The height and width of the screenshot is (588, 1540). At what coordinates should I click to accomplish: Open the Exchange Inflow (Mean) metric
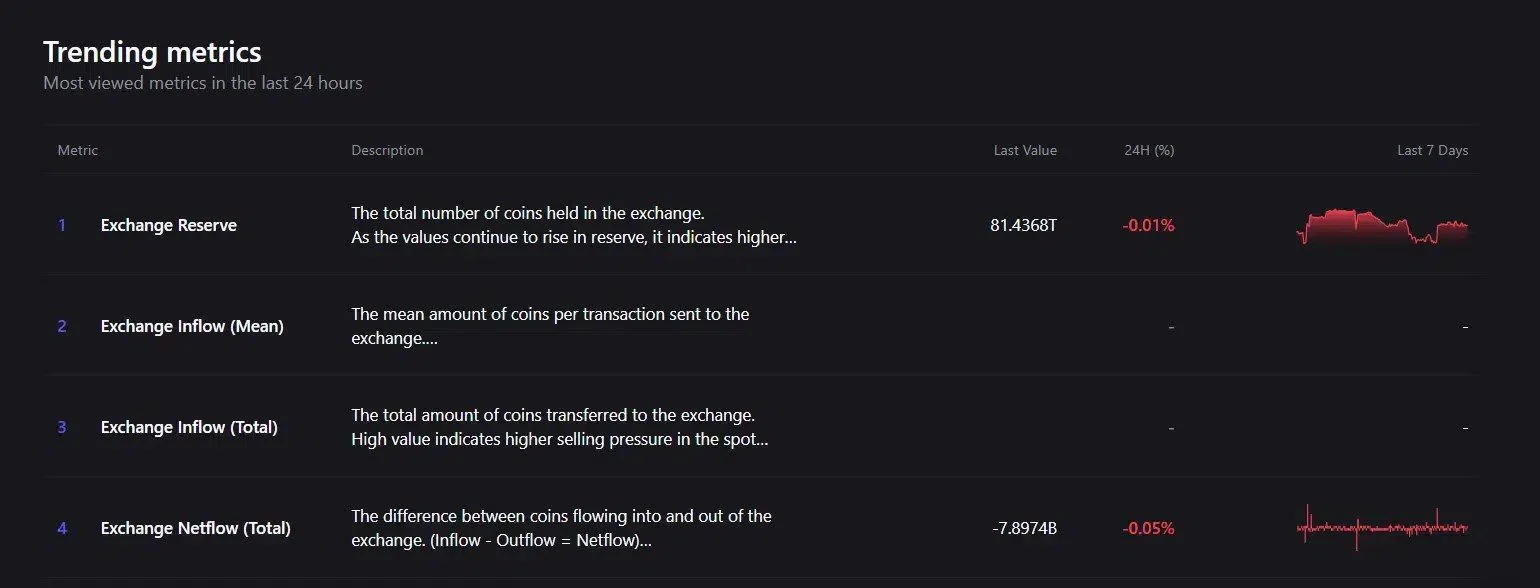pyautogui.click(x=191, y=326)
